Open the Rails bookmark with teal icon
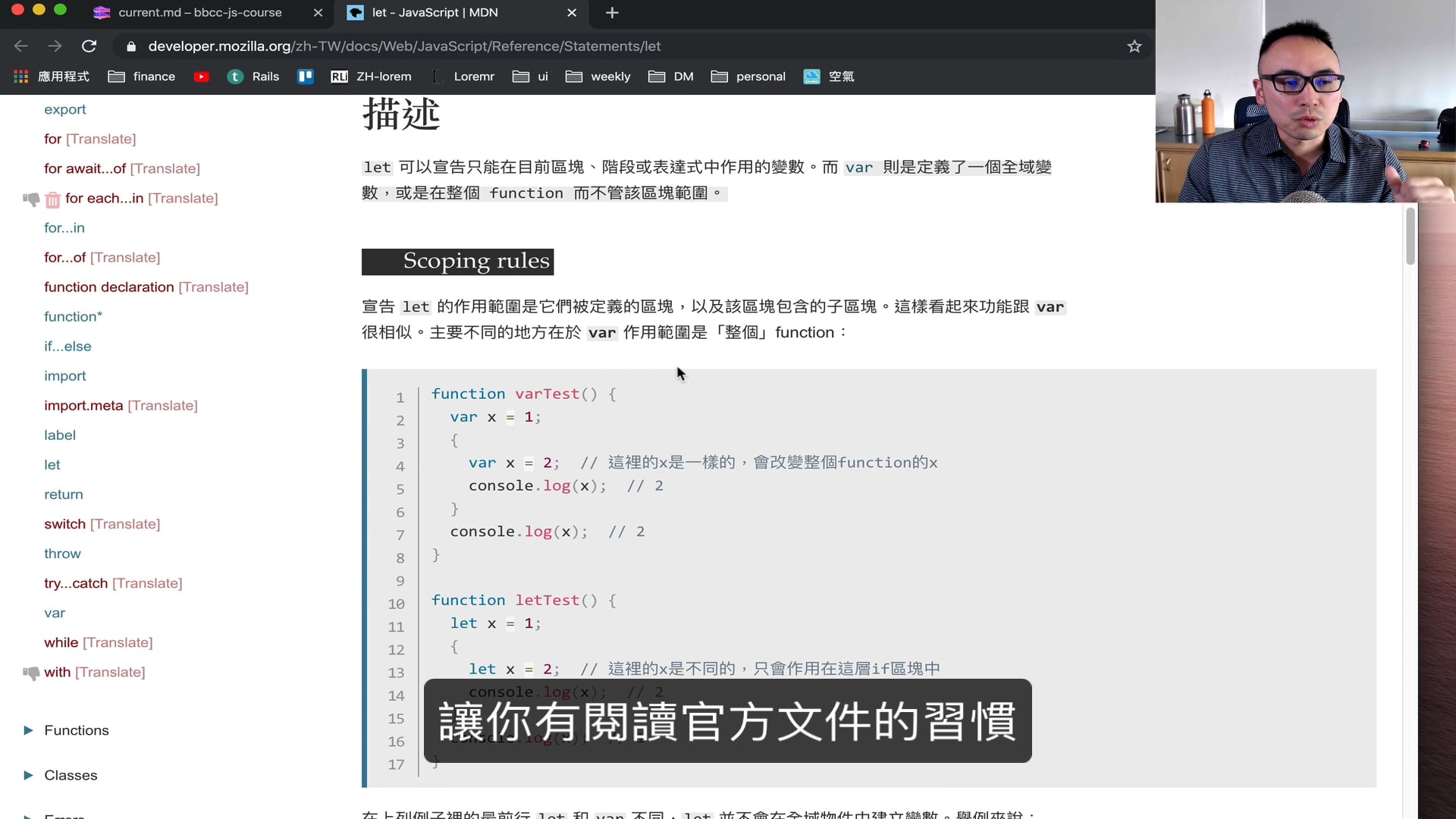Viewport: 1456px width, 819px height. [x=235, y=77]
